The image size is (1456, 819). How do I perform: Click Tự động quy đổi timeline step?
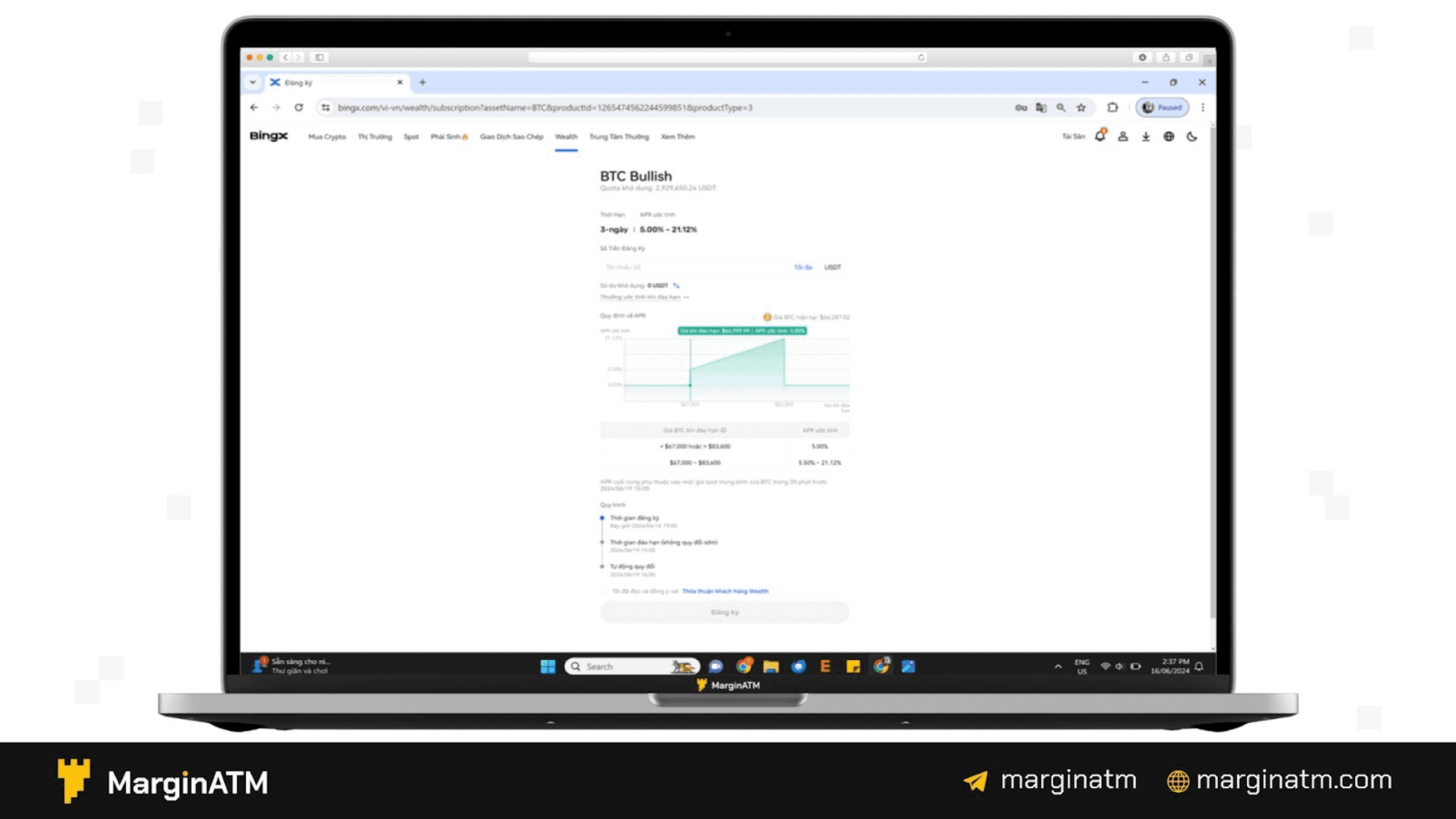pyautogui.click(x=632, y=566)
